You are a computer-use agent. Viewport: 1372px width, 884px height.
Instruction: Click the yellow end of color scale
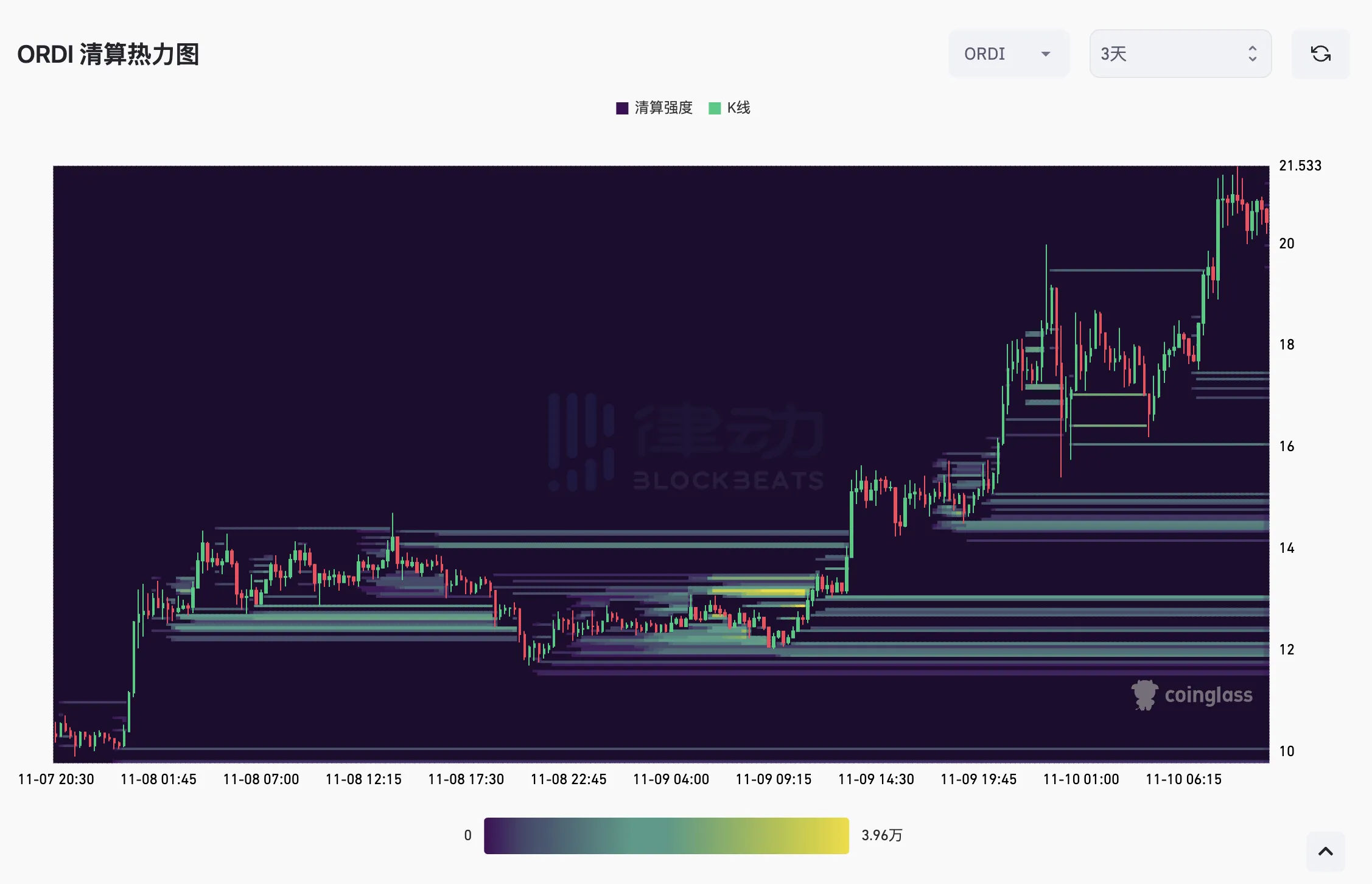point(840,835)
